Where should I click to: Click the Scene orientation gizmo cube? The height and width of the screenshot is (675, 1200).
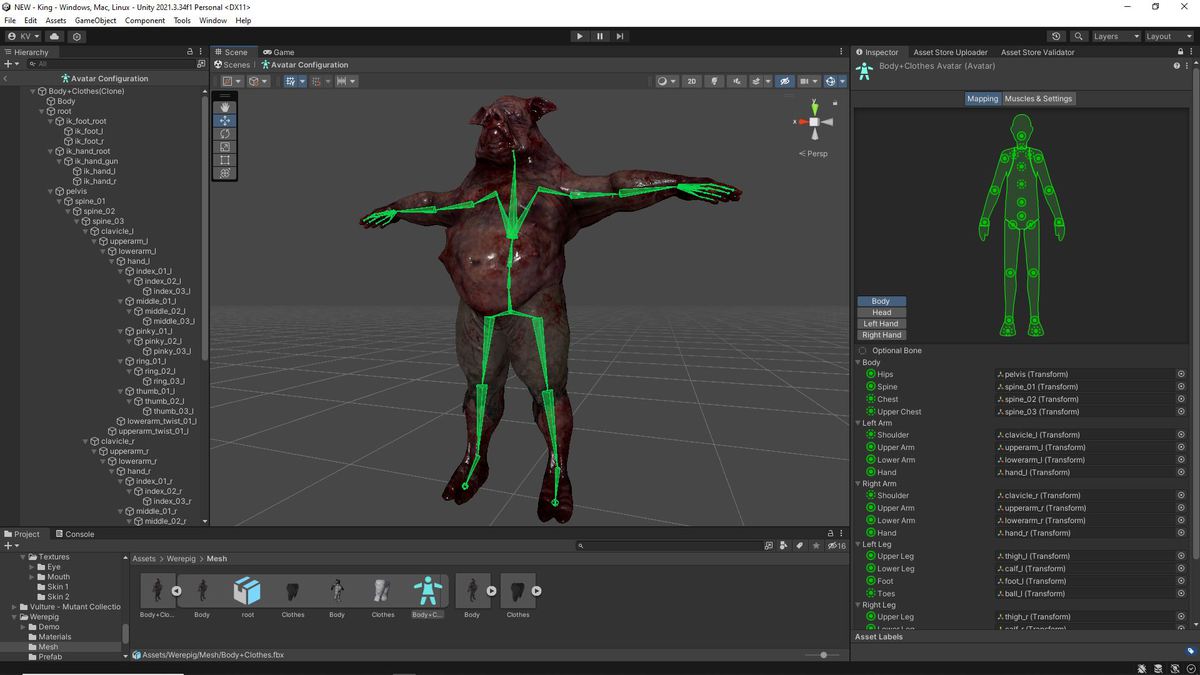click(814, 122)
